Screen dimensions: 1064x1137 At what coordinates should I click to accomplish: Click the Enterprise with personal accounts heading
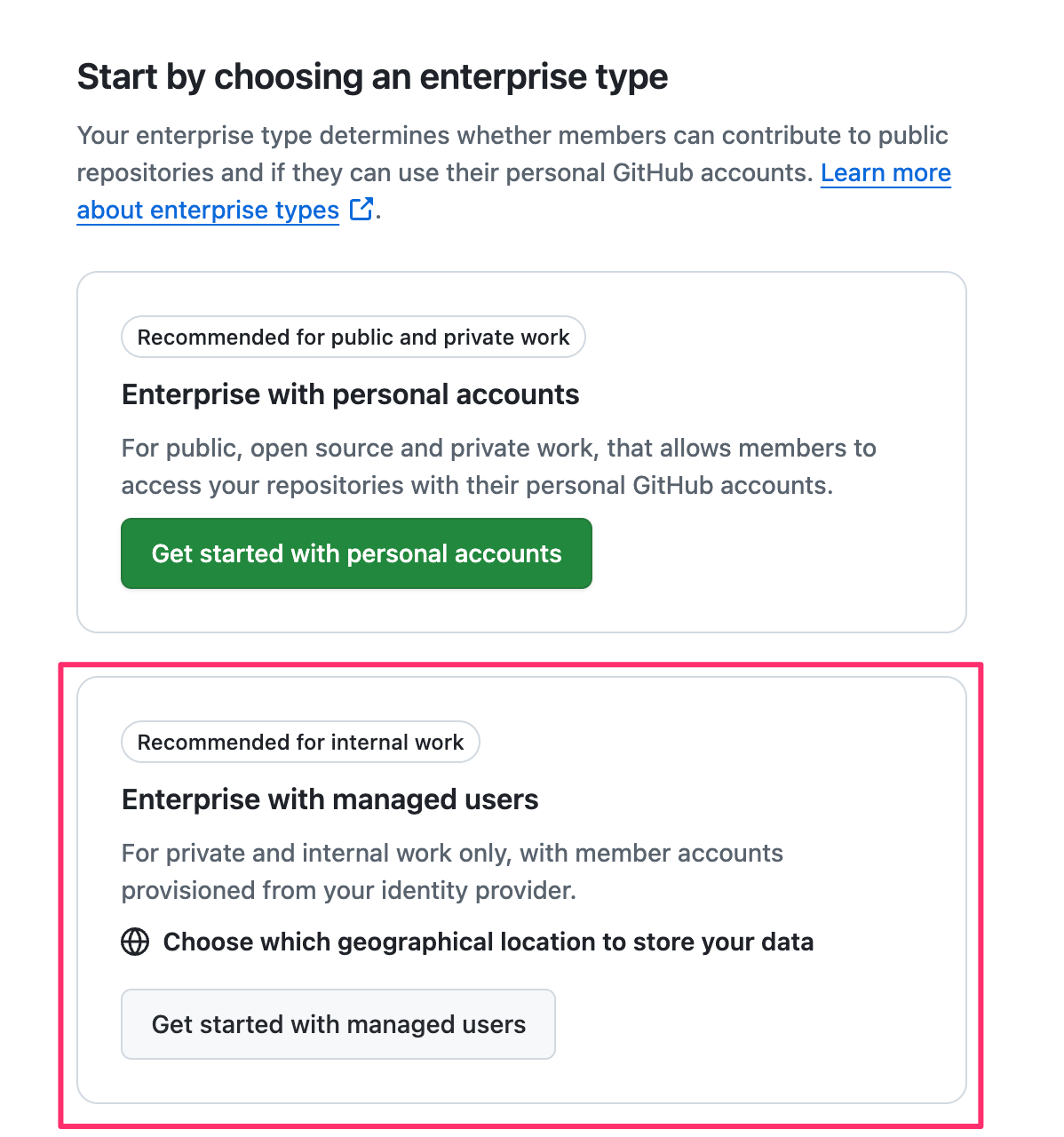pos(350,394)
